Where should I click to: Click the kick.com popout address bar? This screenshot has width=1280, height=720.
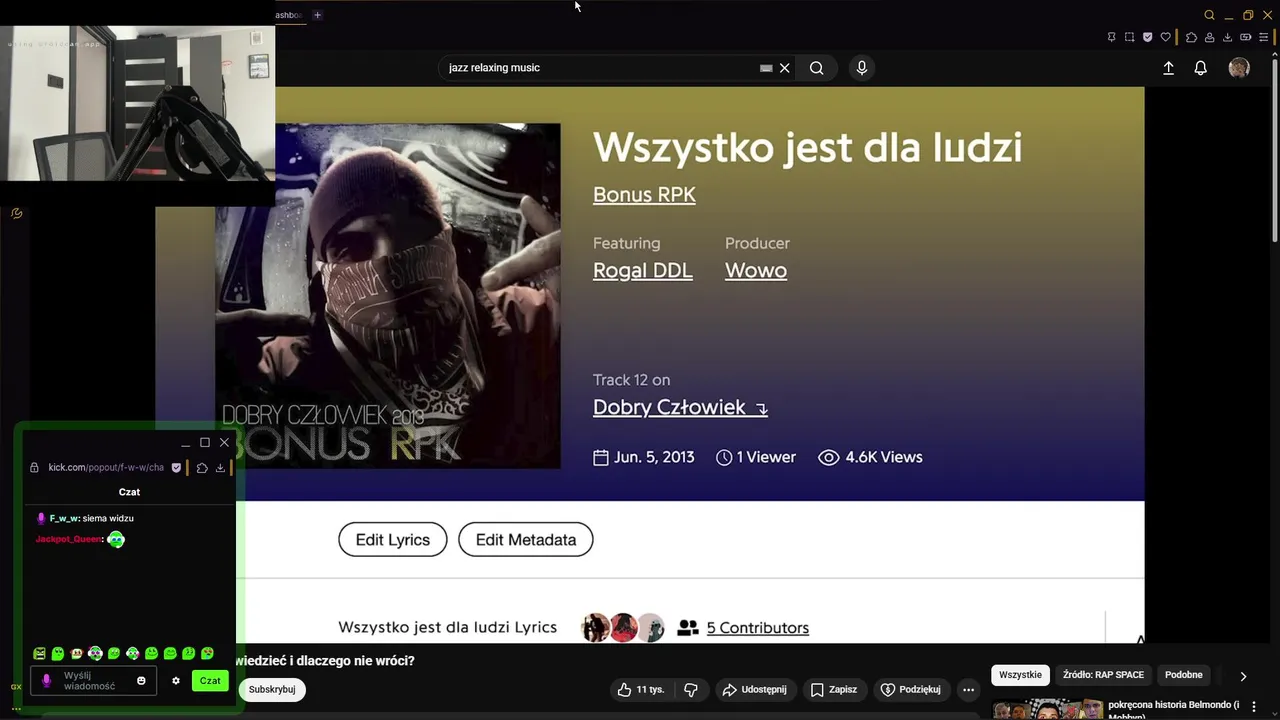pyautogui.click(x=106, y=467)
